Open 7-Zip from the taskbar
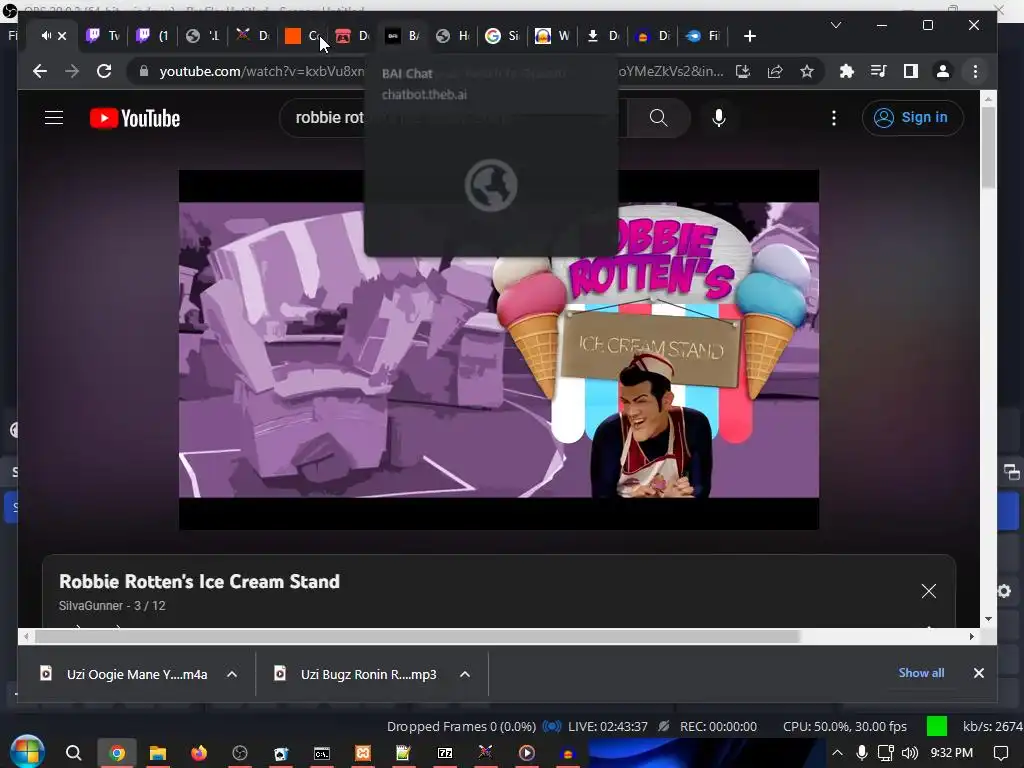This screenshot has height=768, width=1024. [445, 753]
